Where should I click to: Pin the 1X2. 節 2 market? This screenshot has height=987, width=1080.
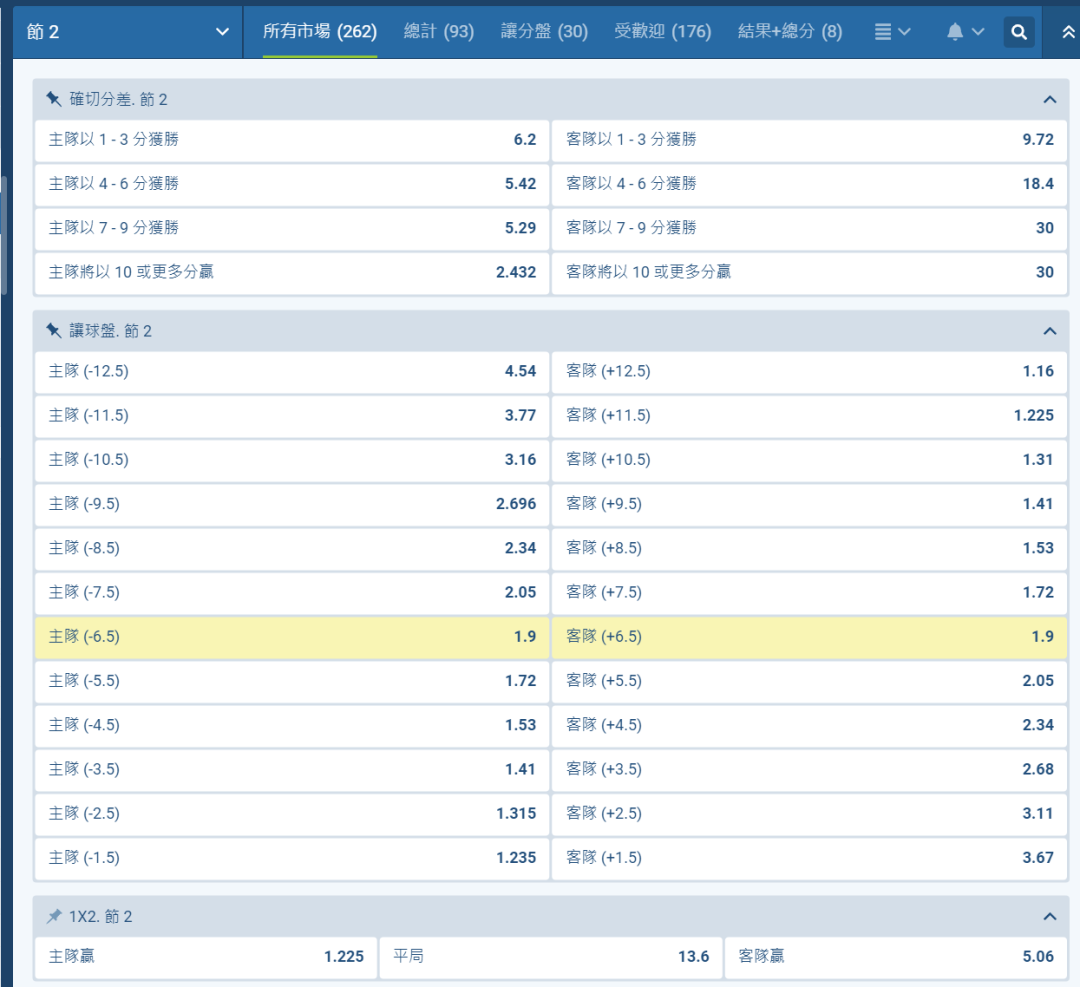click(x=54, y=916)
